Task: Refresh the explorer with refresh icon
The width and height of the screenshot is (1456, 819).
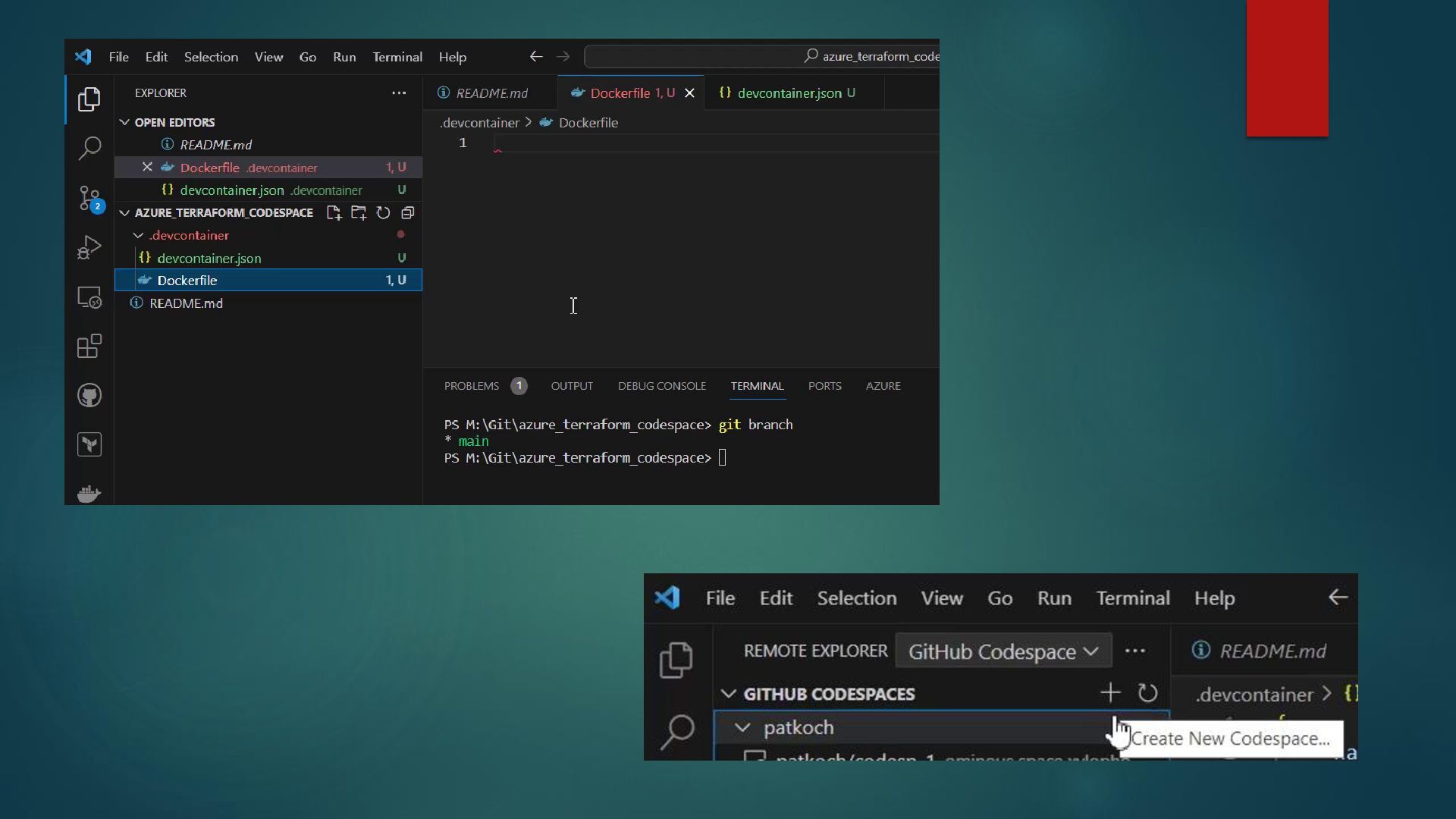Action: 383,213
